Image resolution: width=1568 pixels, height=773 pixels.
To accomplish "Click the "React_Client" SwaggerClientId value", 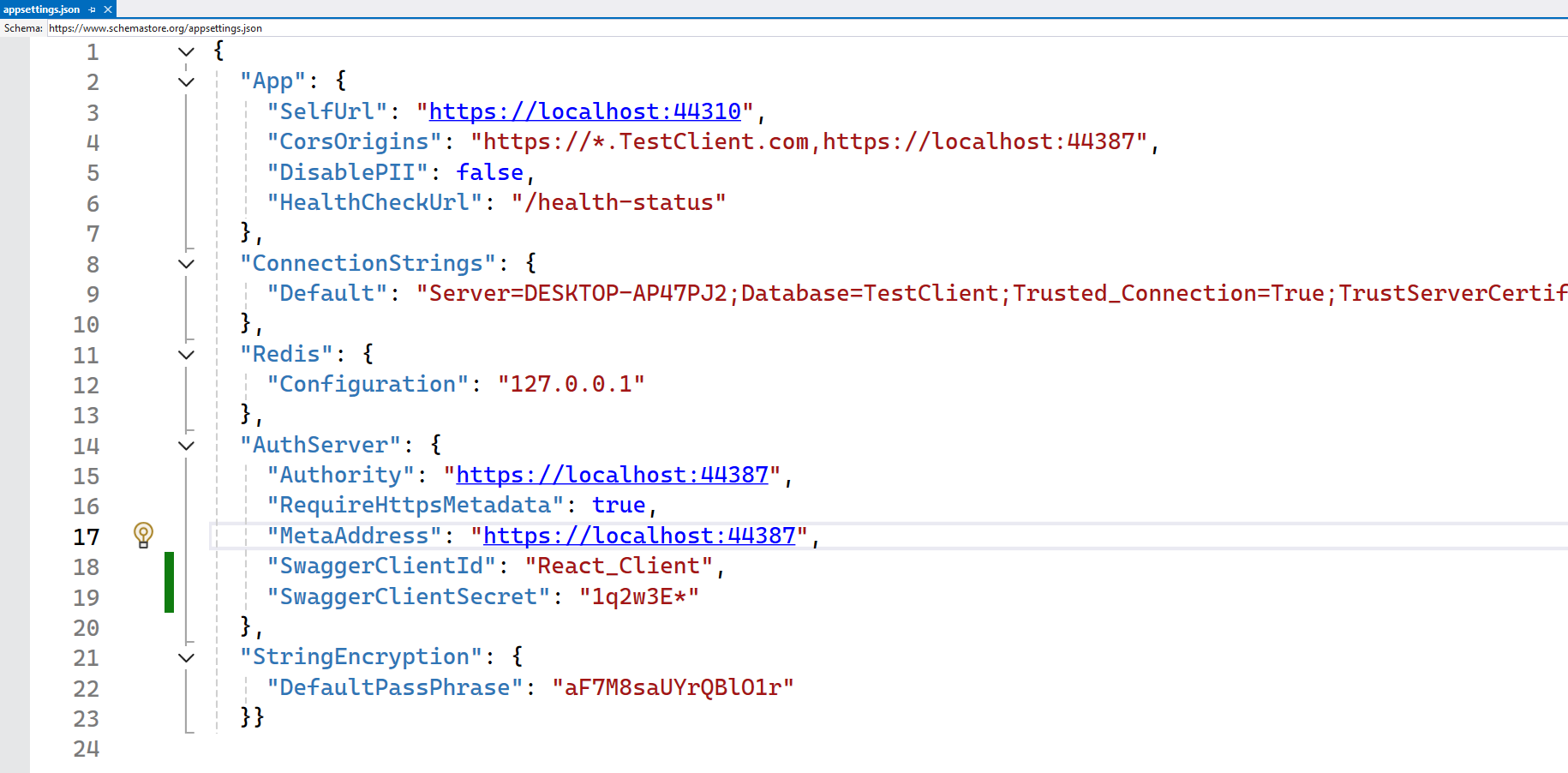I will pos(619,566).
